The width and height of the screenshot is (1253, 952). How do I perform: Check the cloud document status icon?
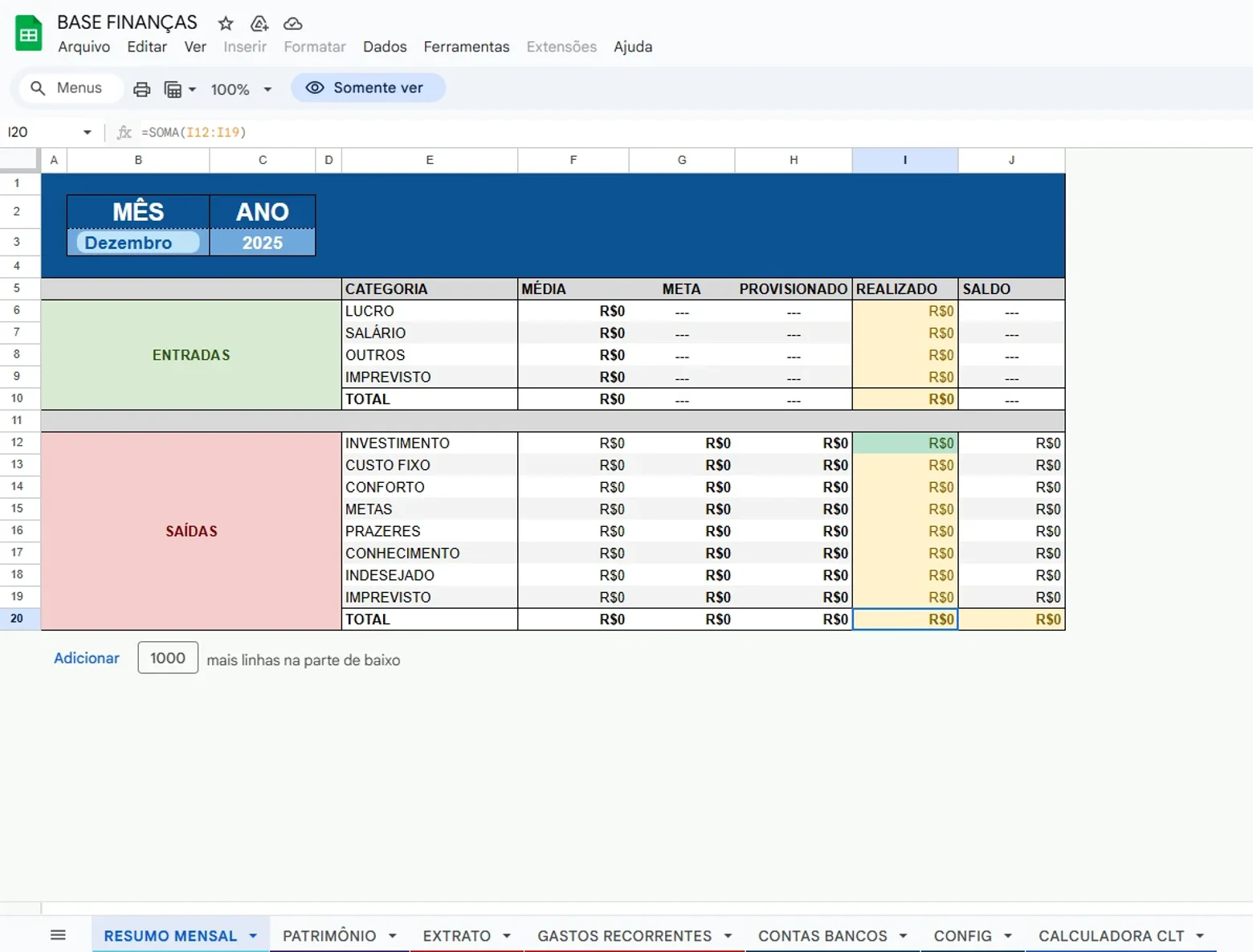click(x=293, y=23)
